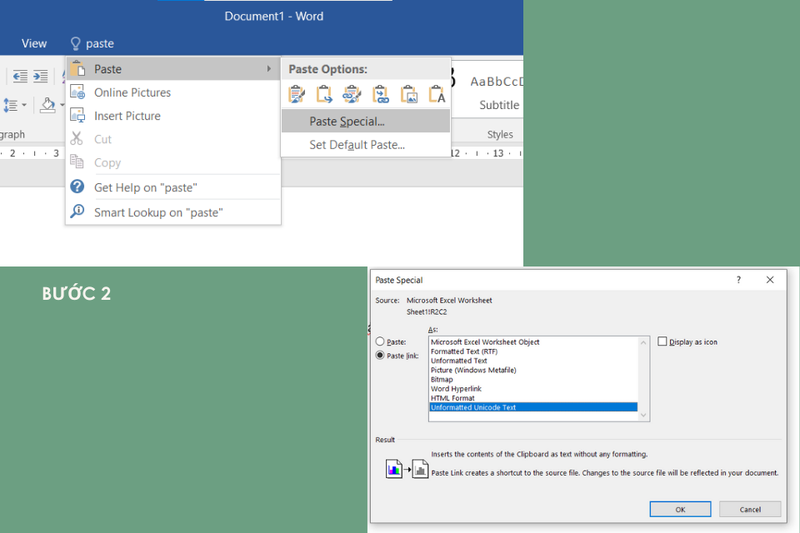
Task: Choose the Merge Formatting paste option icon
Action: click(x=324, y=94)
